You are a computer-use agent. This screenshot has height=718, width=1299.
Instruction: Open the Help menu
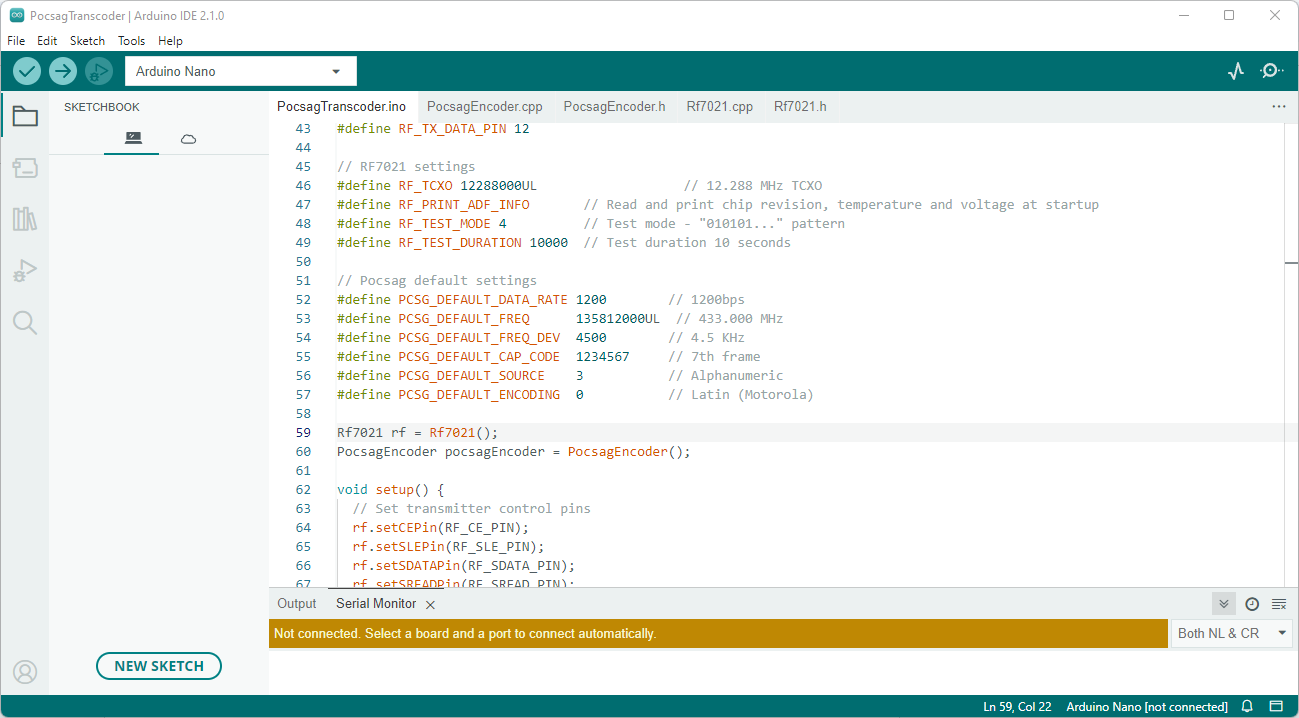pyautogui.click(x=170, y=41)
